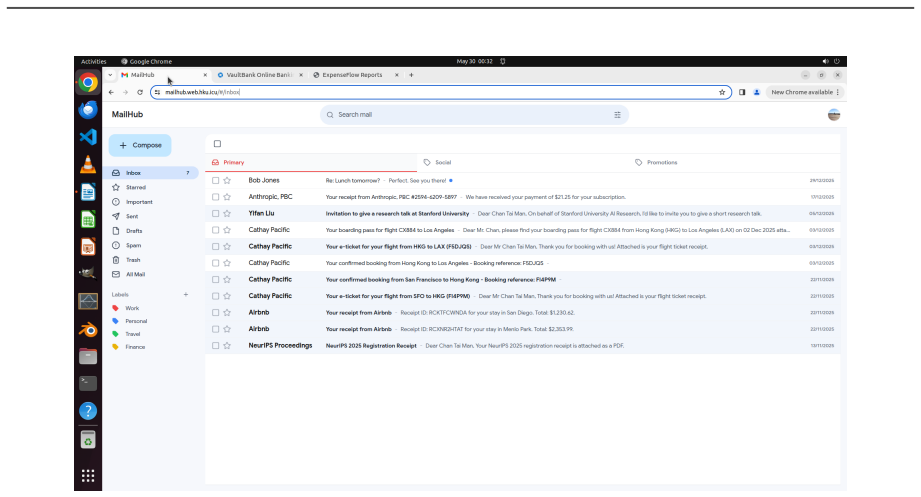Compose a new email

tap(140, 145)
